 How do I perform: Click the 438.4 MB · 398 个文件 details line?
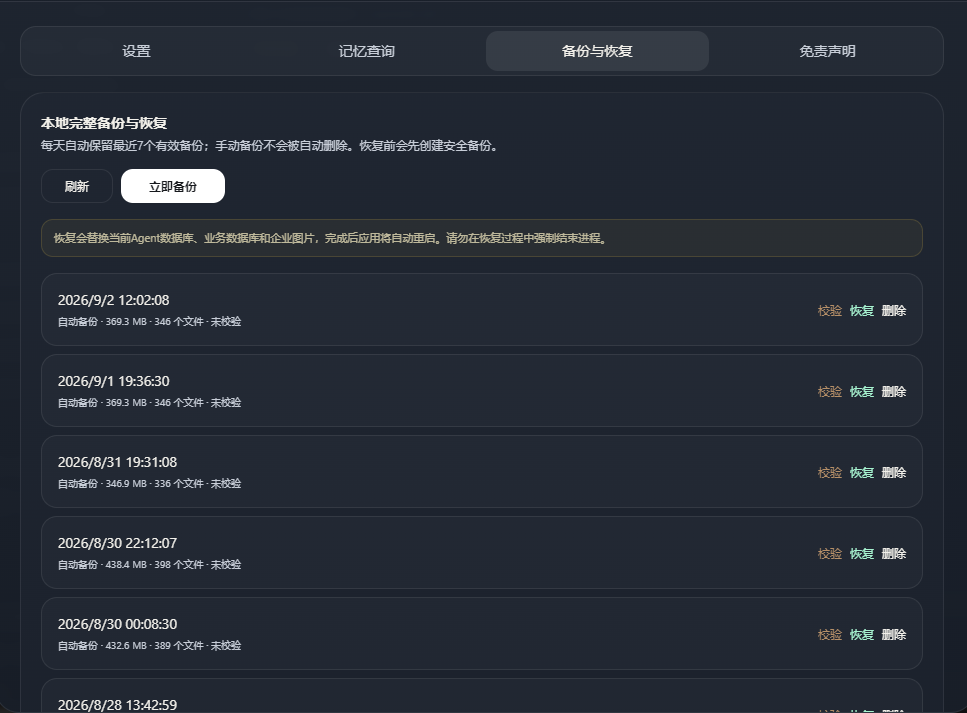click(x=149, y=564)
